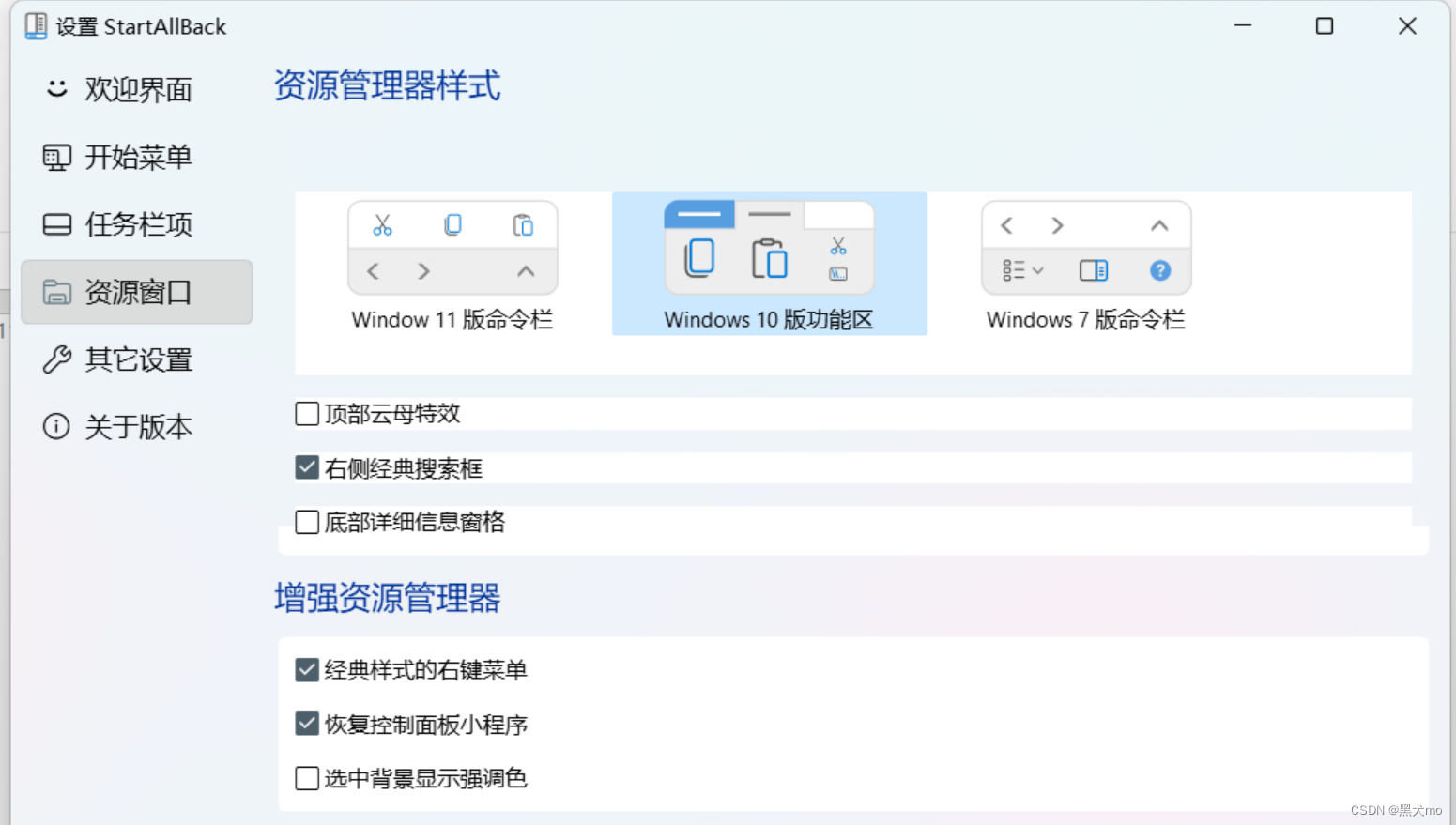This screenshot has width=1456, height=825.
Task: Click the wrench icon beside 其它设置
Action: [x=56, y=359]
